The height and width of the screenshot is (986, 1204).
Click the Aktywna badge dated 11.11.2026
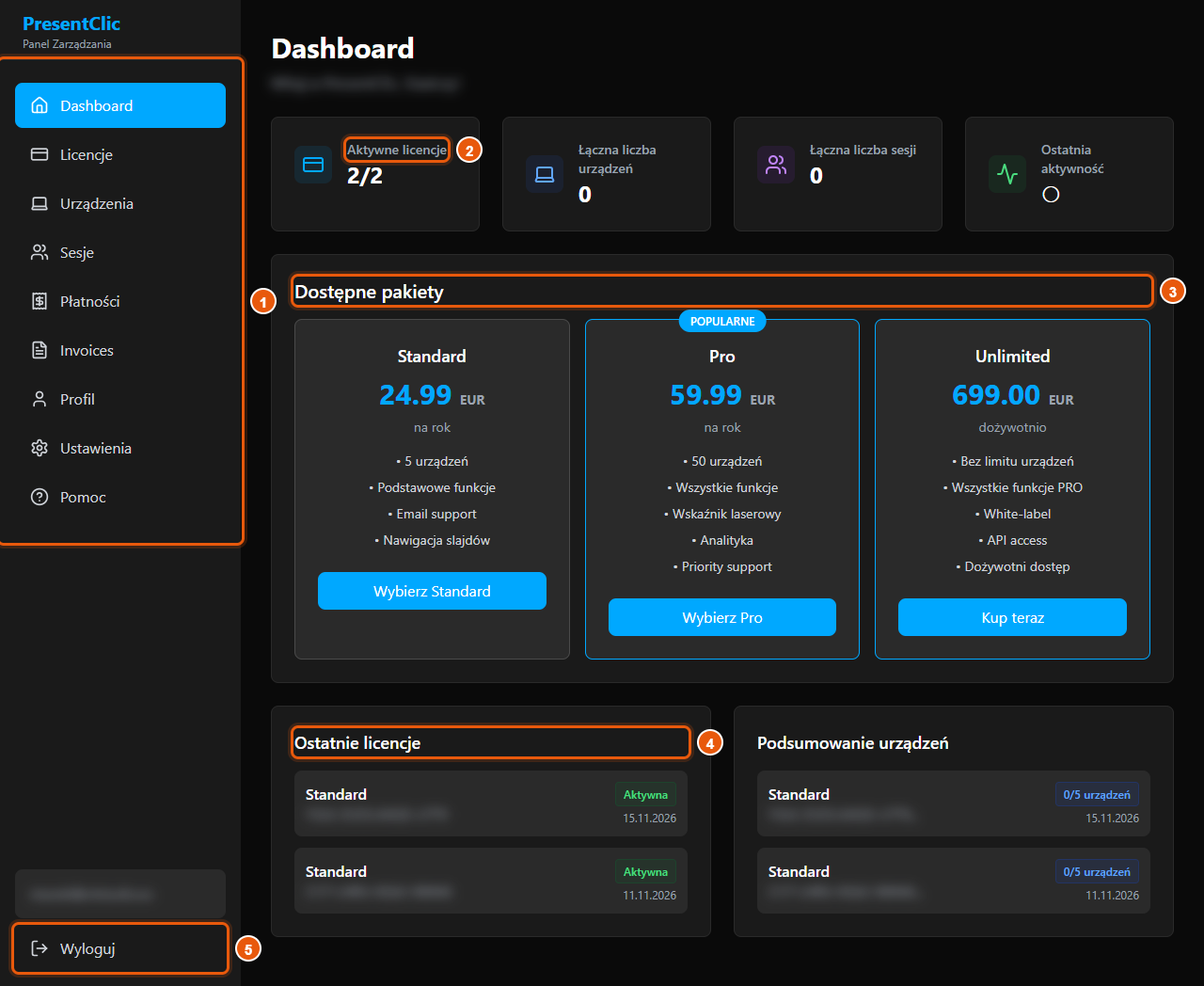click(645, 872)
